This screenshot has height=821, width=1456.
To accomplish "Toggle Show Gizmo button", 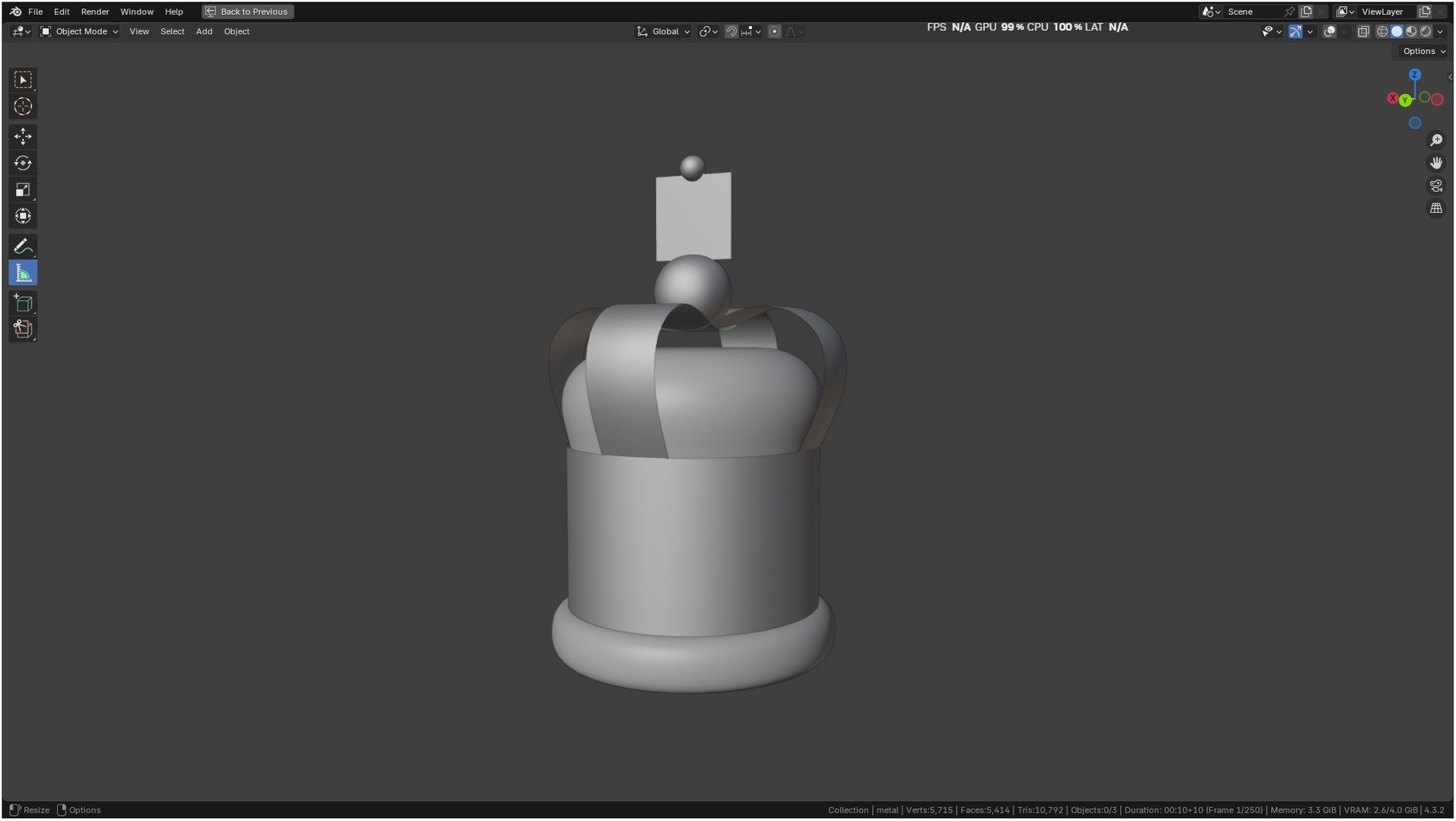I will 1295,31.
